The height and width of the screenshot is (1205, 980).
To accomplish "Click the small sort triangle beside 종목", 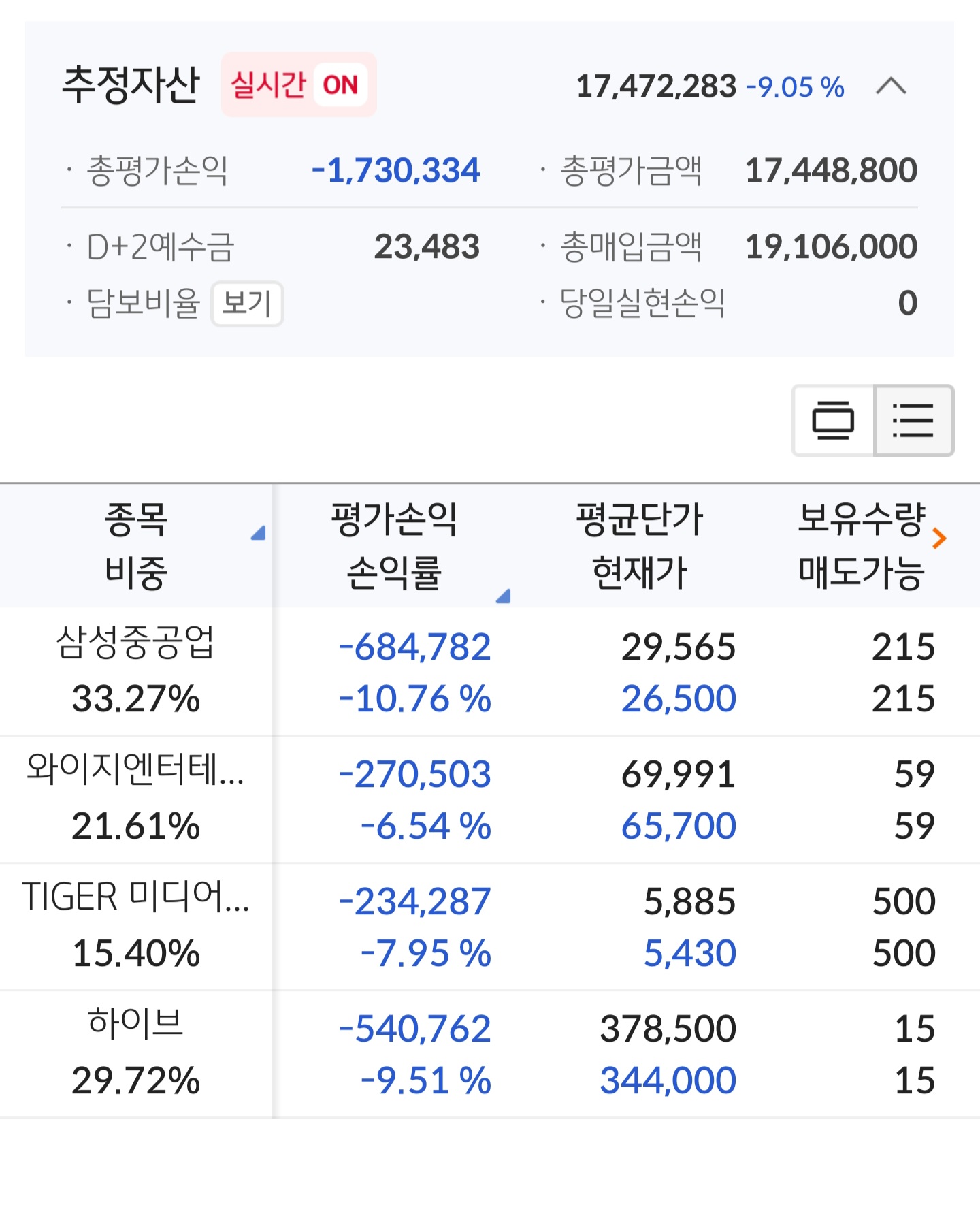I will click(x=259, y=533).
